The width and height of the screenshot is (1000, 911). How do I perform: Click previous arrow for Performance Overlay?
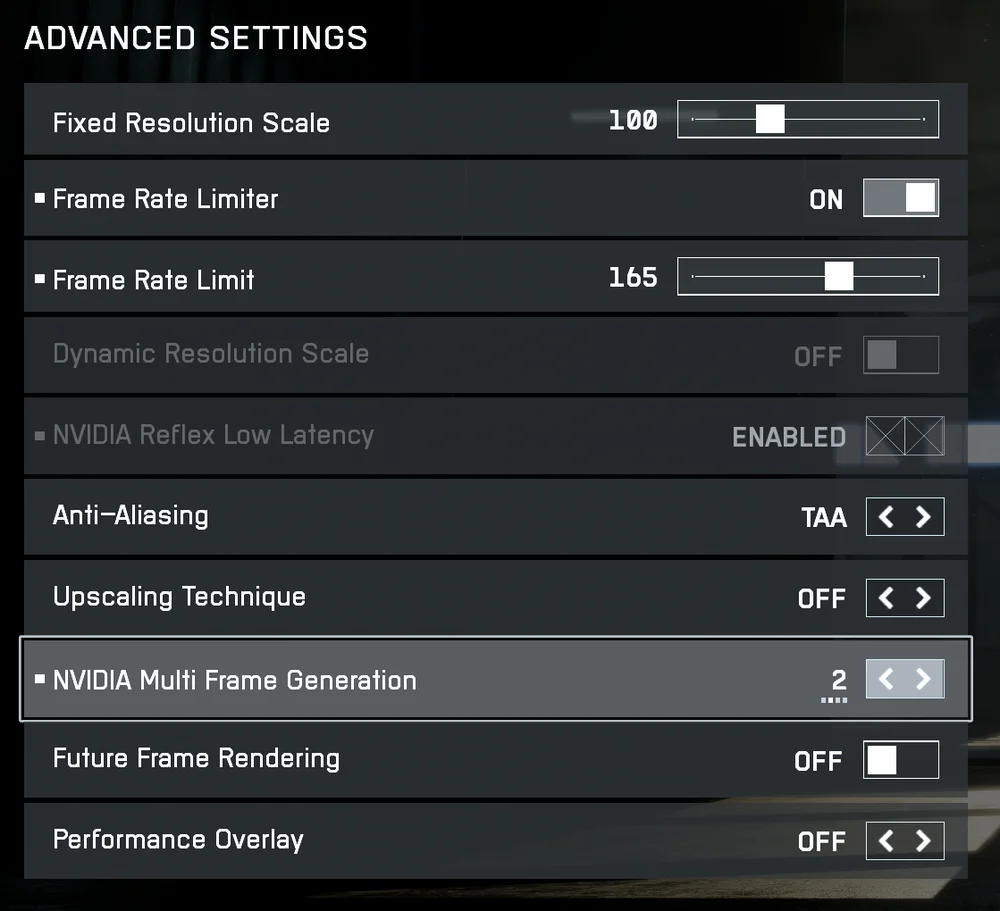pos(886,841)
